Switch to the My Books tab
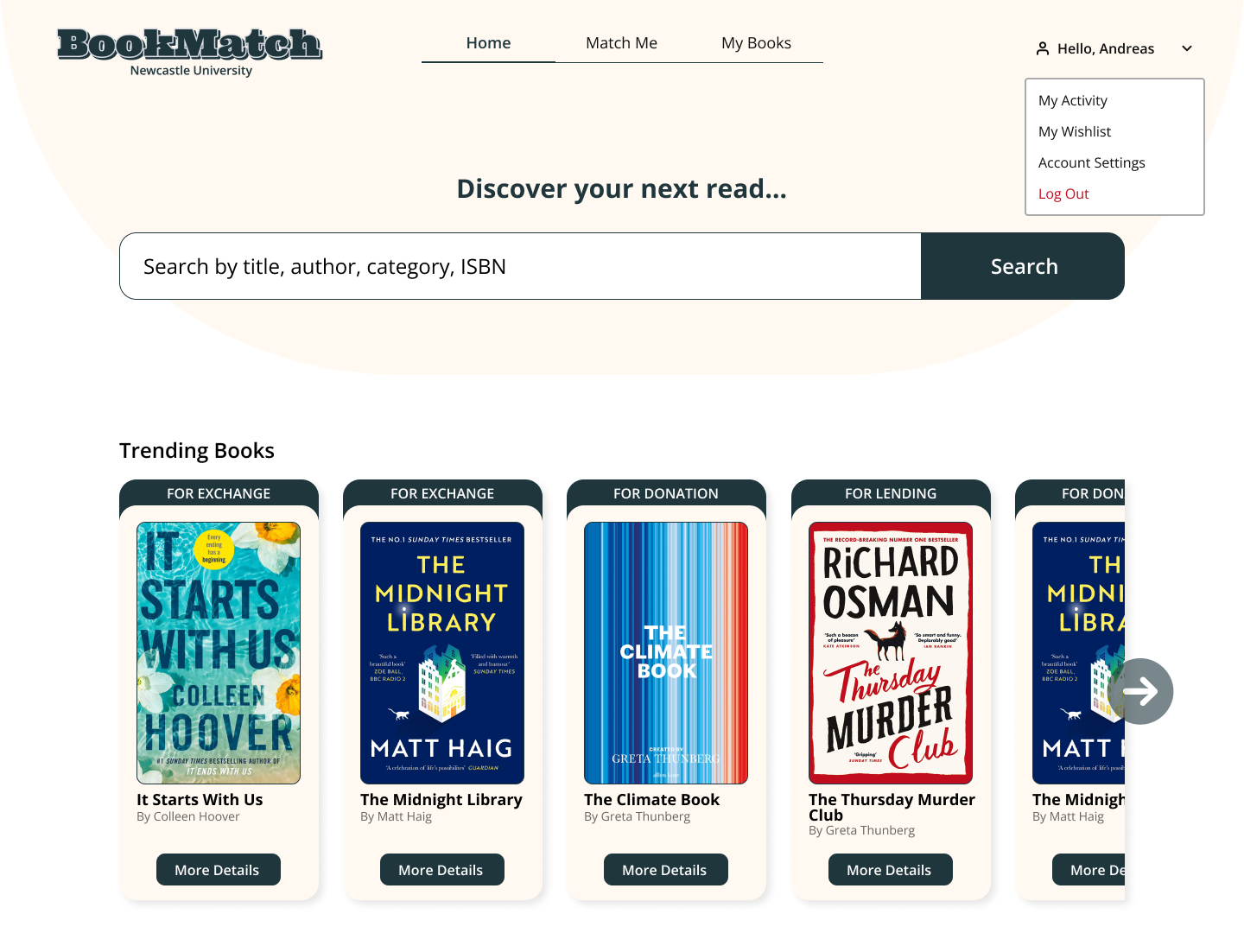Viewport: 1244px width, 952px height. tap(756, 43)
